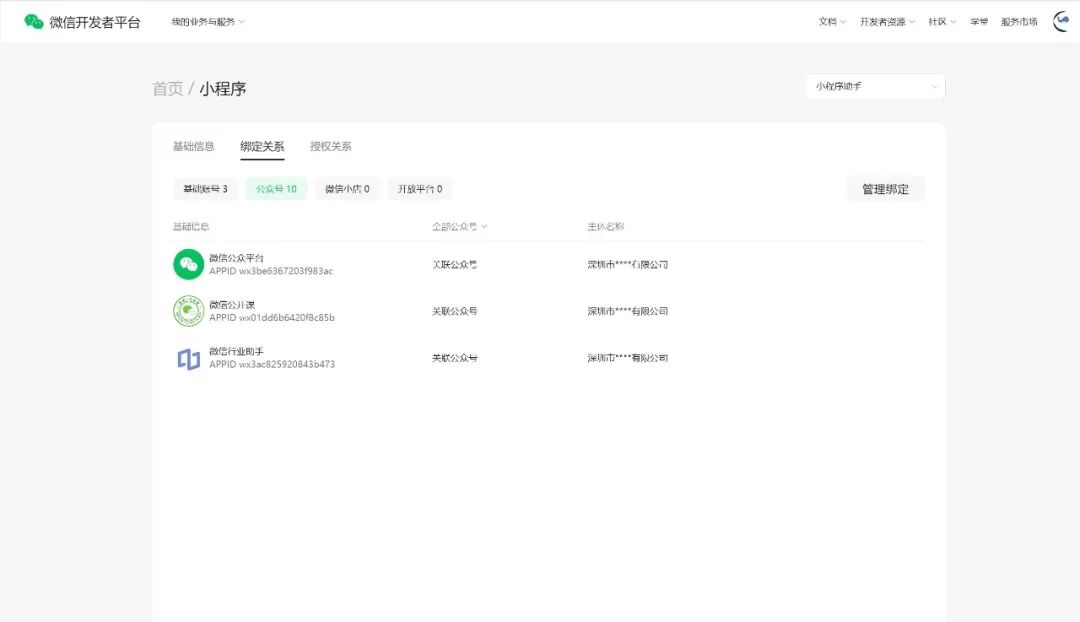1080x622 pixels.
Task: Click the 微信公开课 round account icon
Action: (x=189, y=311)
